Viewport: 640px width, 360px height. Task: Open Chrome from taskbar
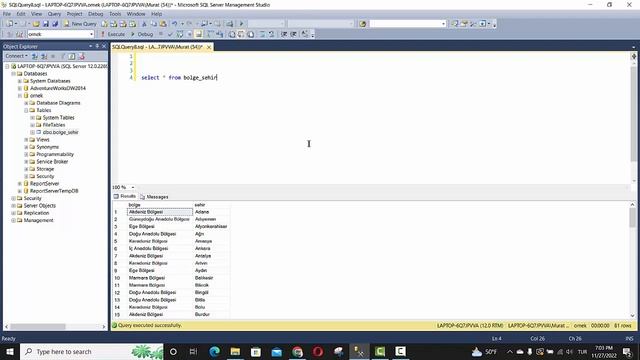click(x=297, y=351)
